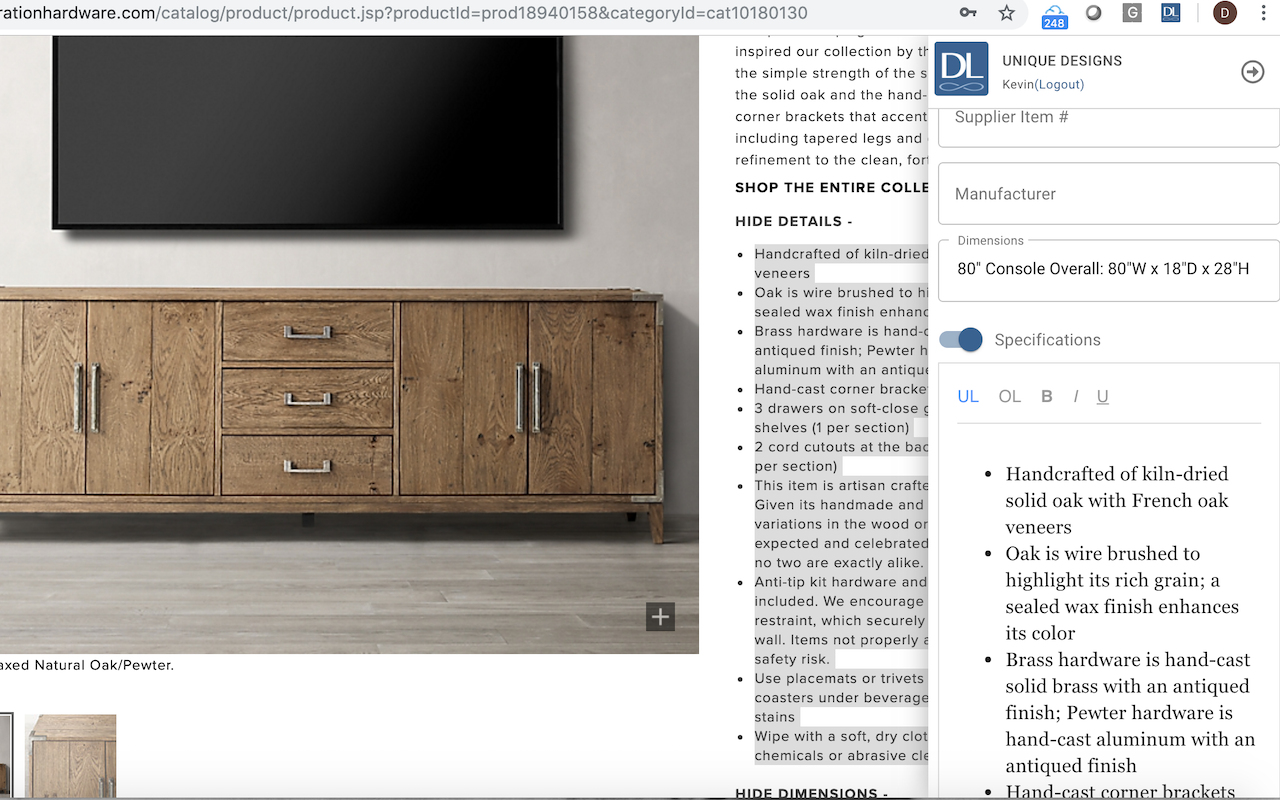Click the Logout link next to Kevin
This screenshot has width=1280, height=800.
(1062, 84)
